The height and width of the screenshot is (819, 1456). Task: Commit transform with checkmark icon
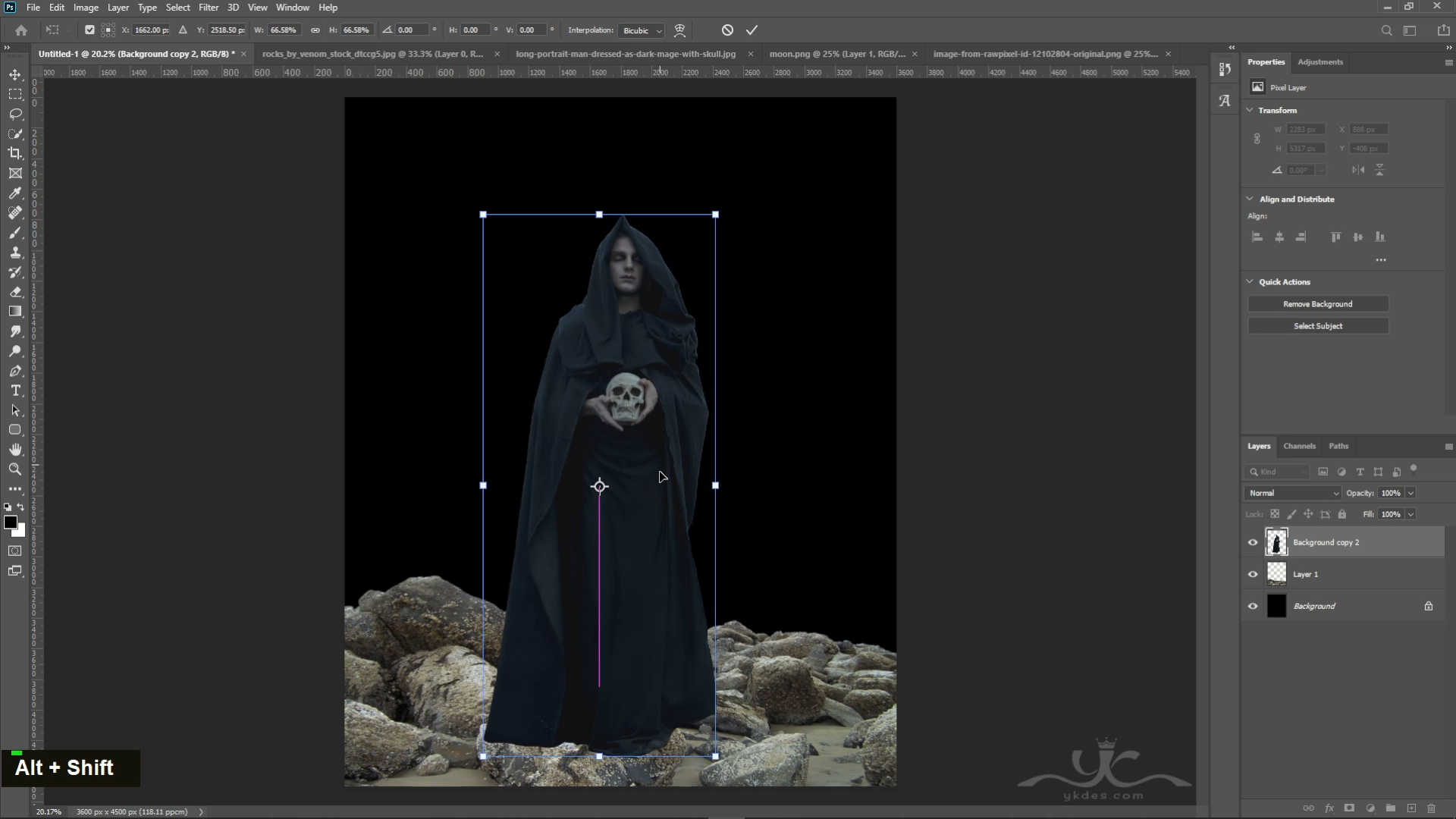coord(752,30)
